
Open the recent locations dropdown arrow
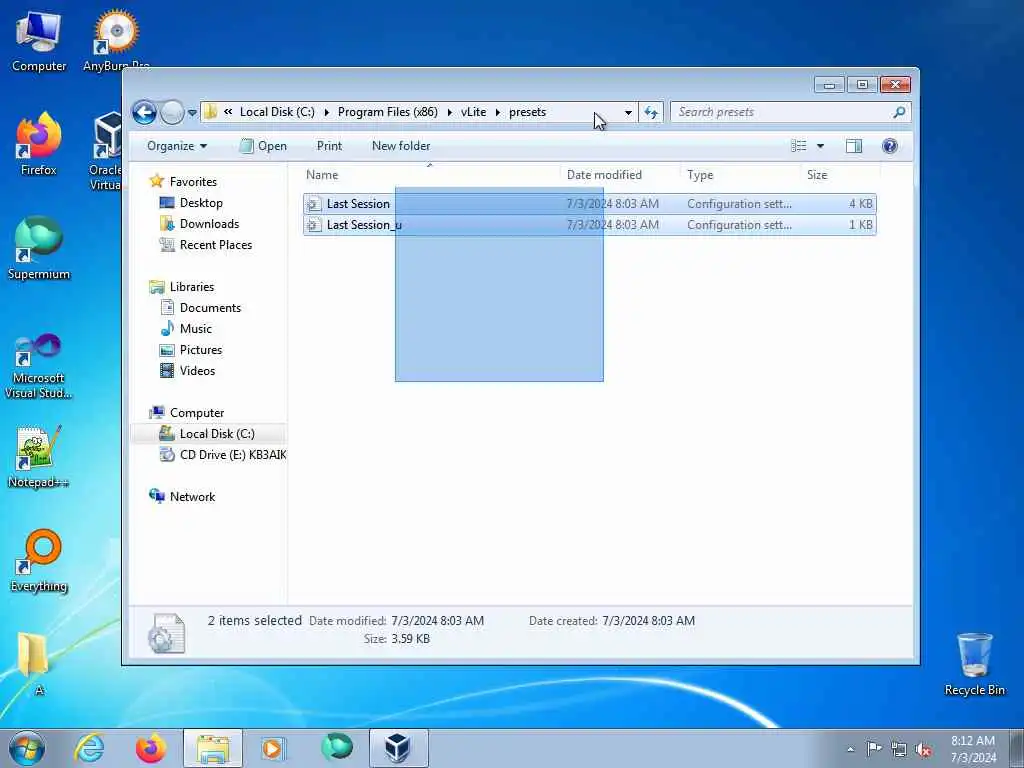(x=192, y=113)
